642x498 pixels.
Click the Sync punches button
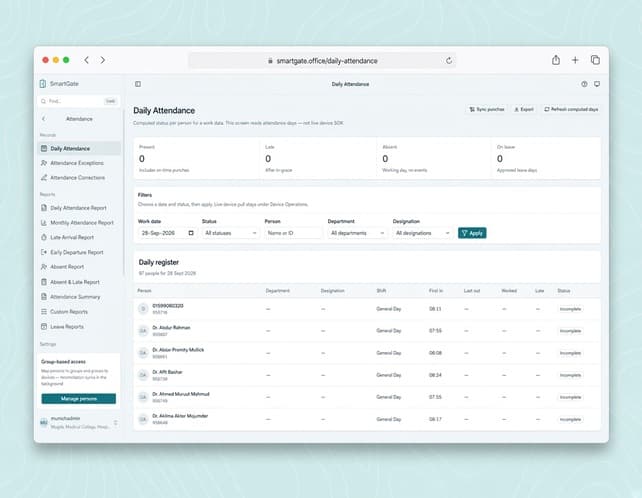pyautogui.click(x=486, y=109)
